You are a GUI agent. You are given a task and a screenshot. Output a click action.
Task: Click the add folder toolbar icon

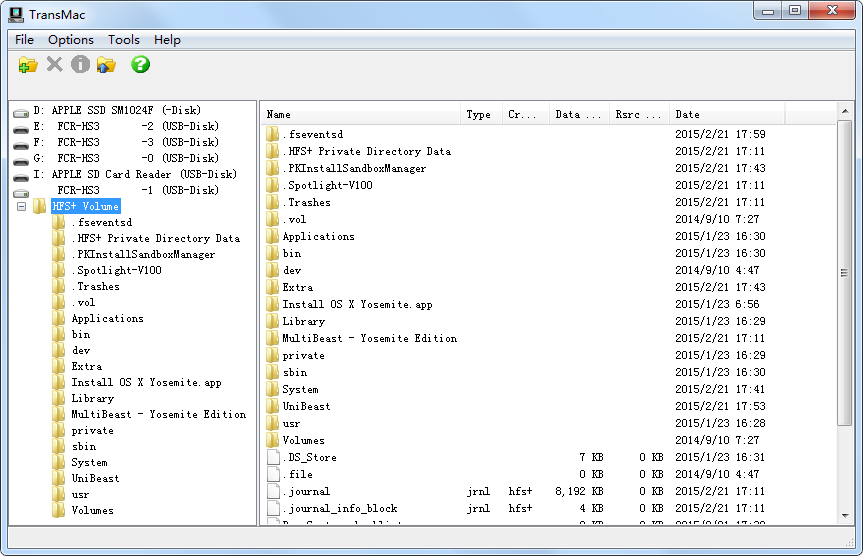coord(28,65)
